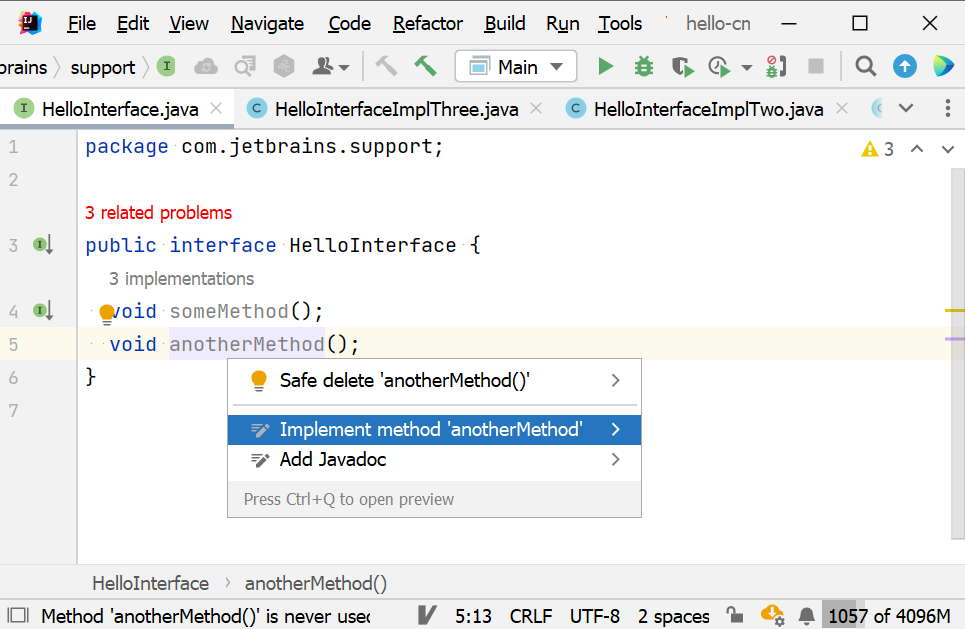Switch to HelloInterfaceImplThree.java tab
Screen dimensions: 965x629
coord(396,110)
